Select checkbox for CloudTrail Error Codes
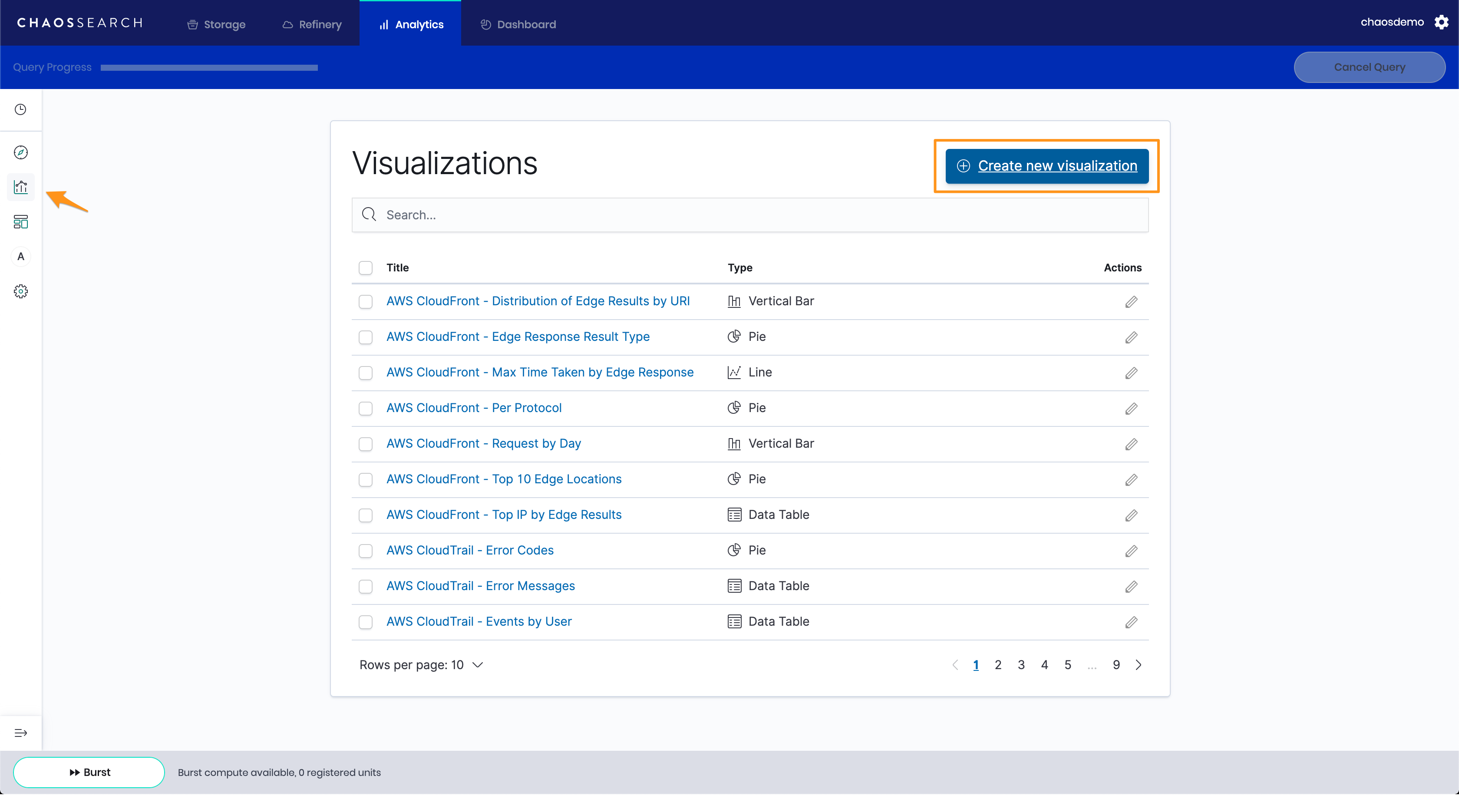The height and width of the screenshot is (812, 1459). click(x=365, y=551)
